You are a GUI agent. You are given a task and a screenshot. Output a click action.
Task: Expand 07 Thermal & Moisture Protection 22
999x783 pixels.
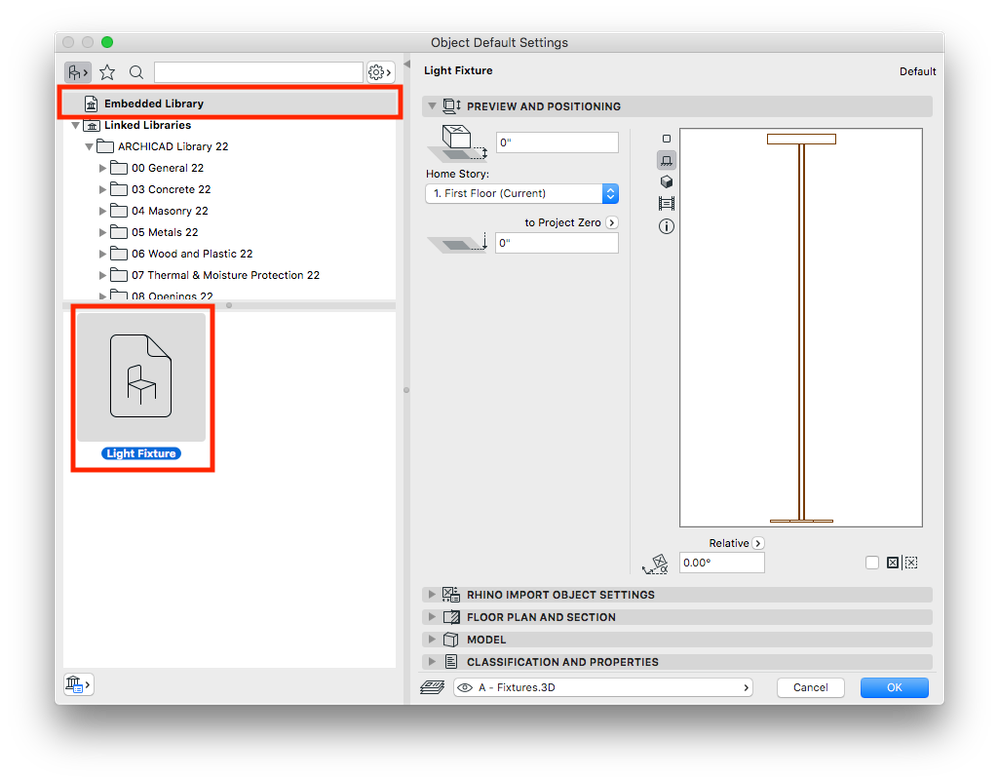pos(103,275)
